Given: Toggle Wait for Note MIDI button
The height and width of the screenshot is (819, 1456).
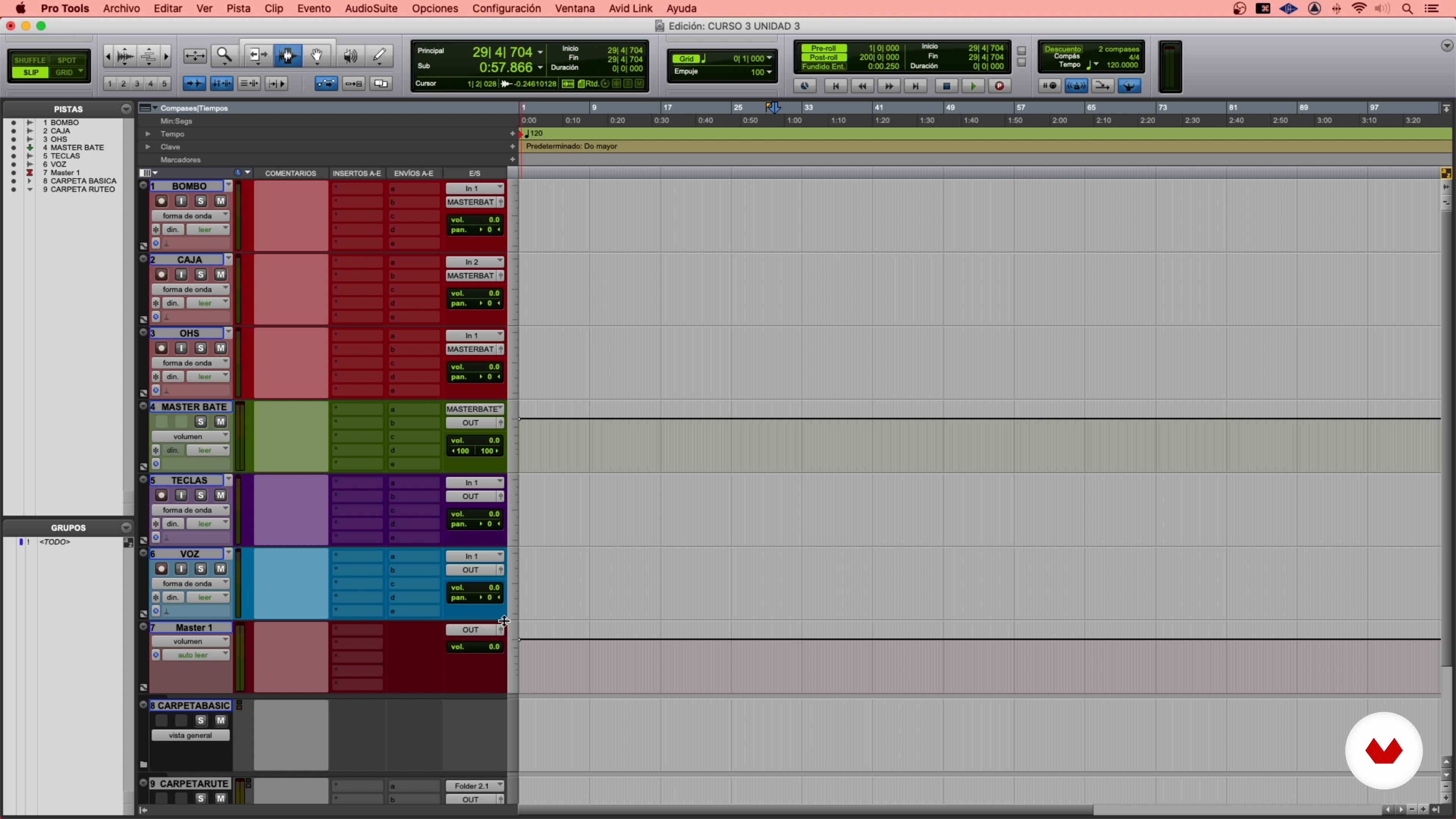Looking at the screenshot, I should 1050,86.
